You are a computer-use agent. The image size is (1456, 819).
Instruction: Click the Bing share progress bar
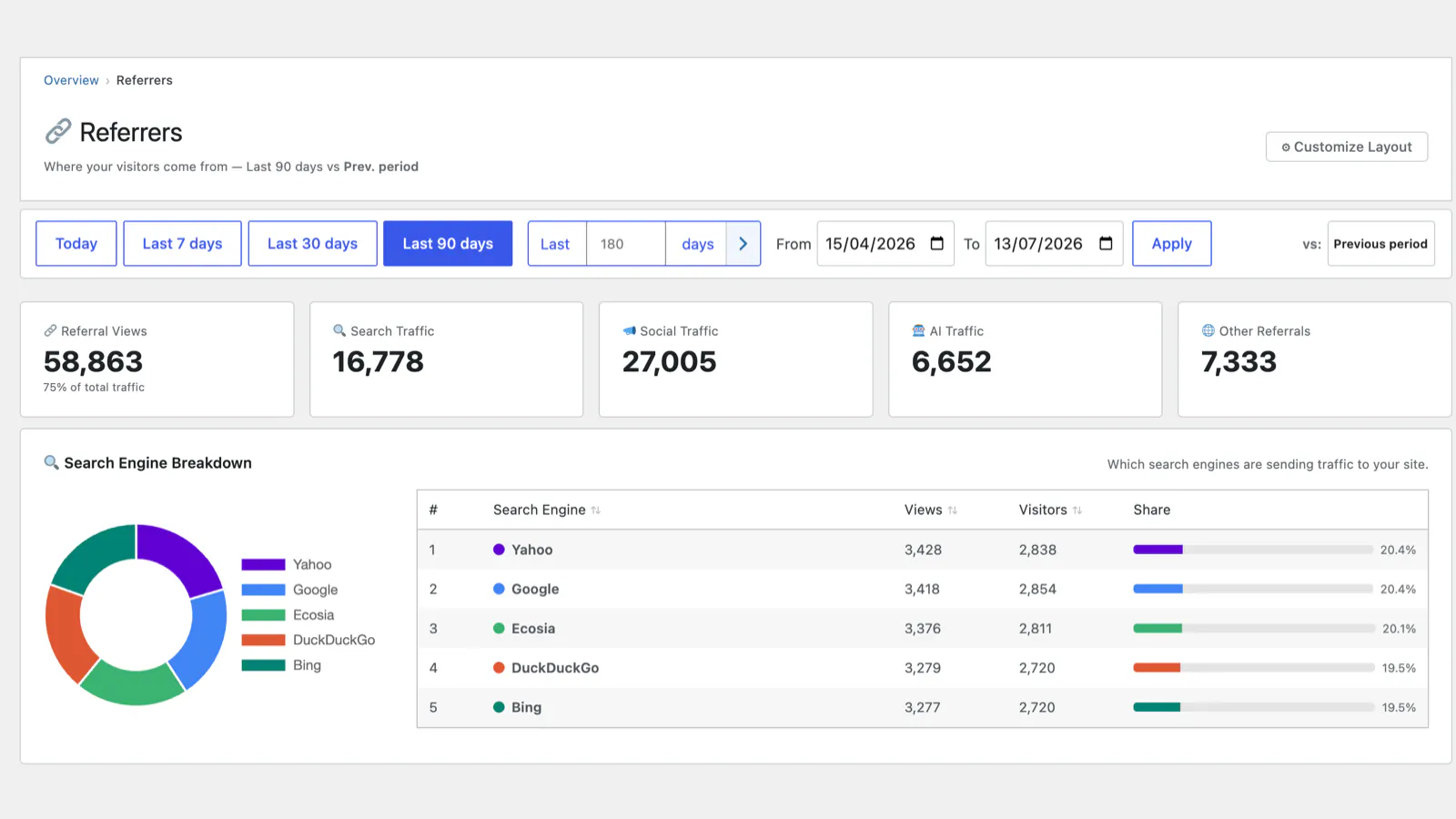pyautogui.click(x=1253, y=707)
